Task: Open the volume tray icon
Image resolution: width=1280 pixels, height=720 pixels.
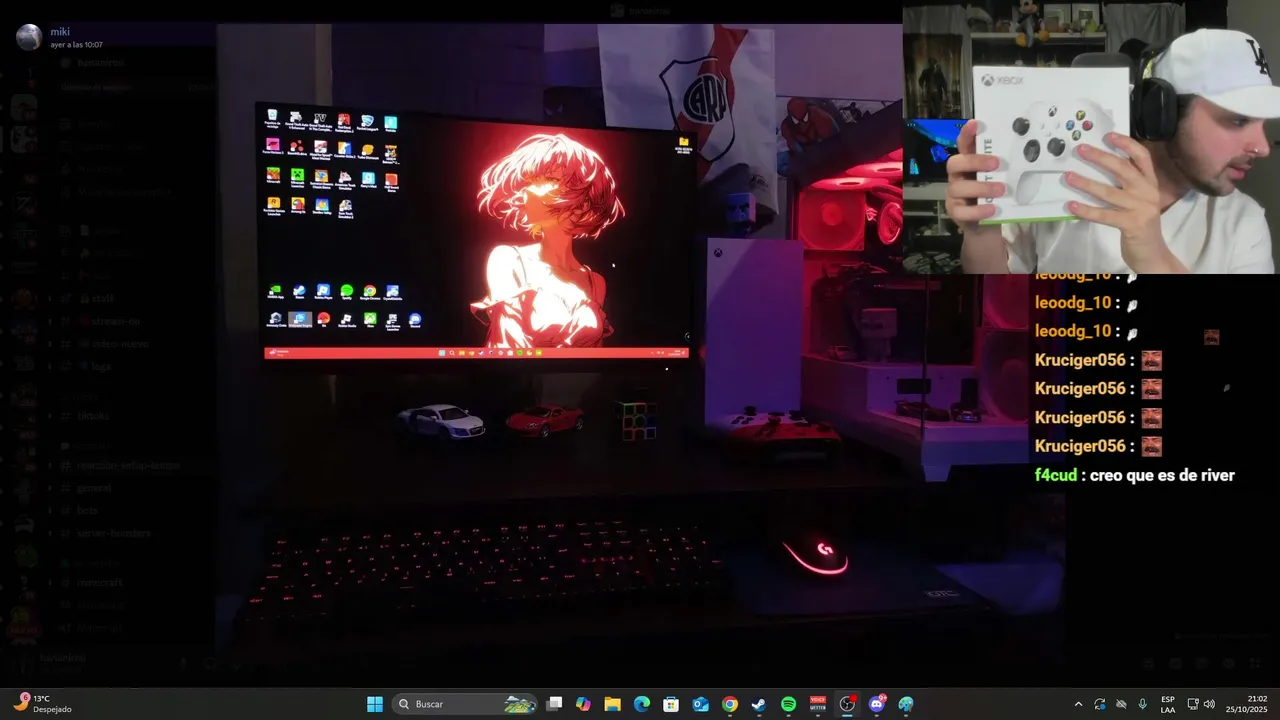Action: [x=1209, y=704]
